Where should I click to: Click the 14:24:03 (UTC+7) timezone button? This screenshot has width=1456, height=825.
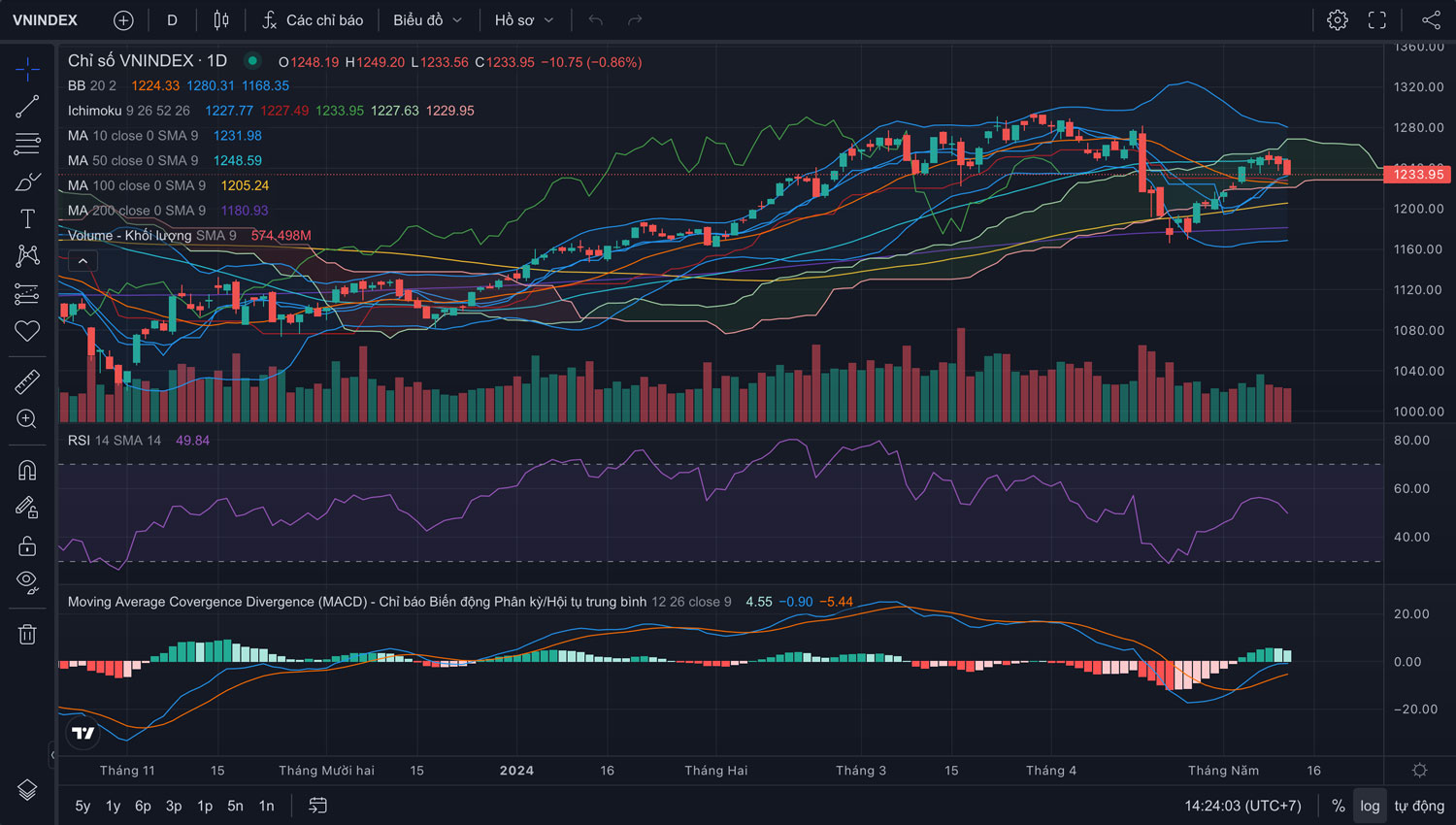[x=1242, y=806]
